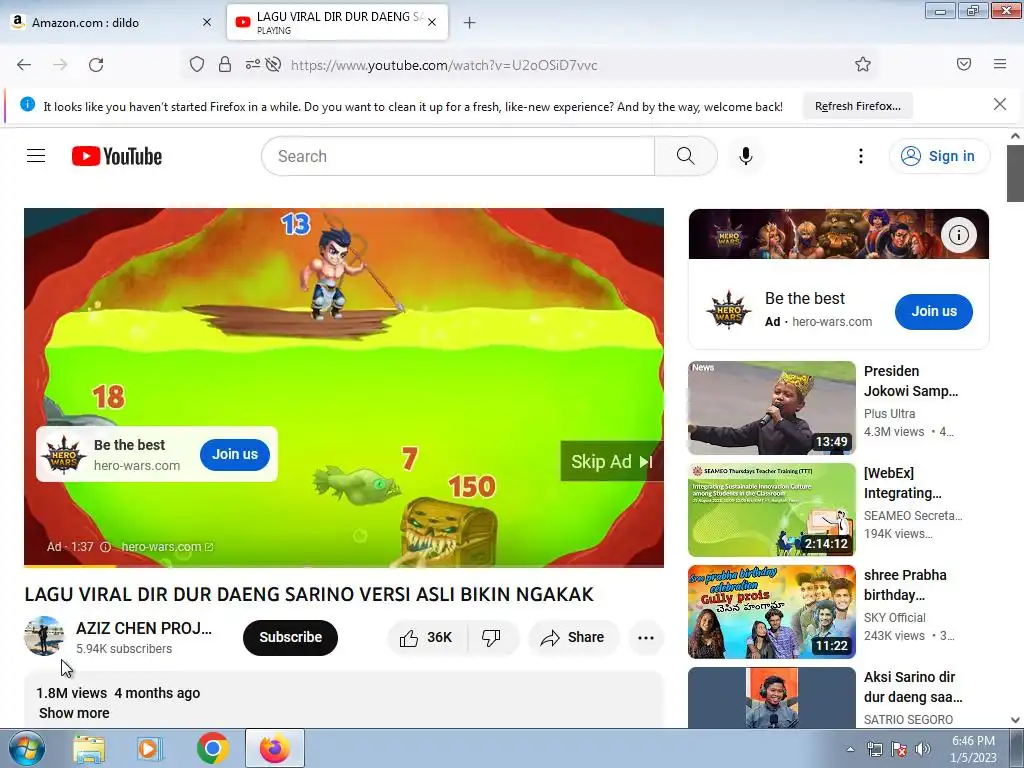Click the Firefox taskbar button
This screenshot has height=768, width=1024.
click(274, 748)
